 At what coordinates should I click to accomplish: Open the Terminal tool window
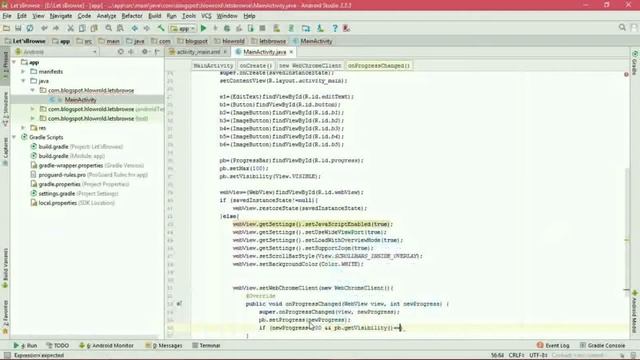pyautogui.click(x=207, y=345)
